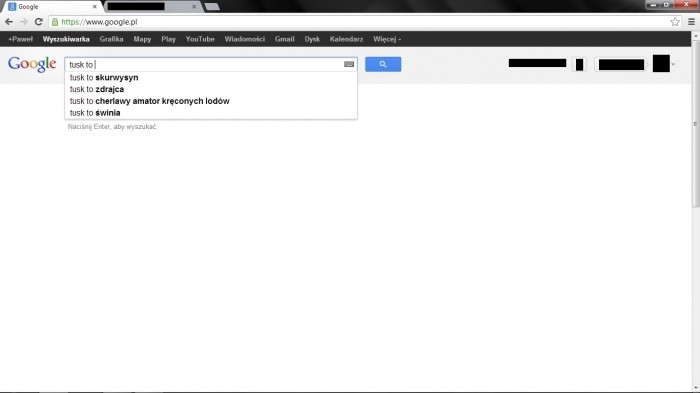
Task: Open the Chrome hamburger menu
Action: click(691, 22)
